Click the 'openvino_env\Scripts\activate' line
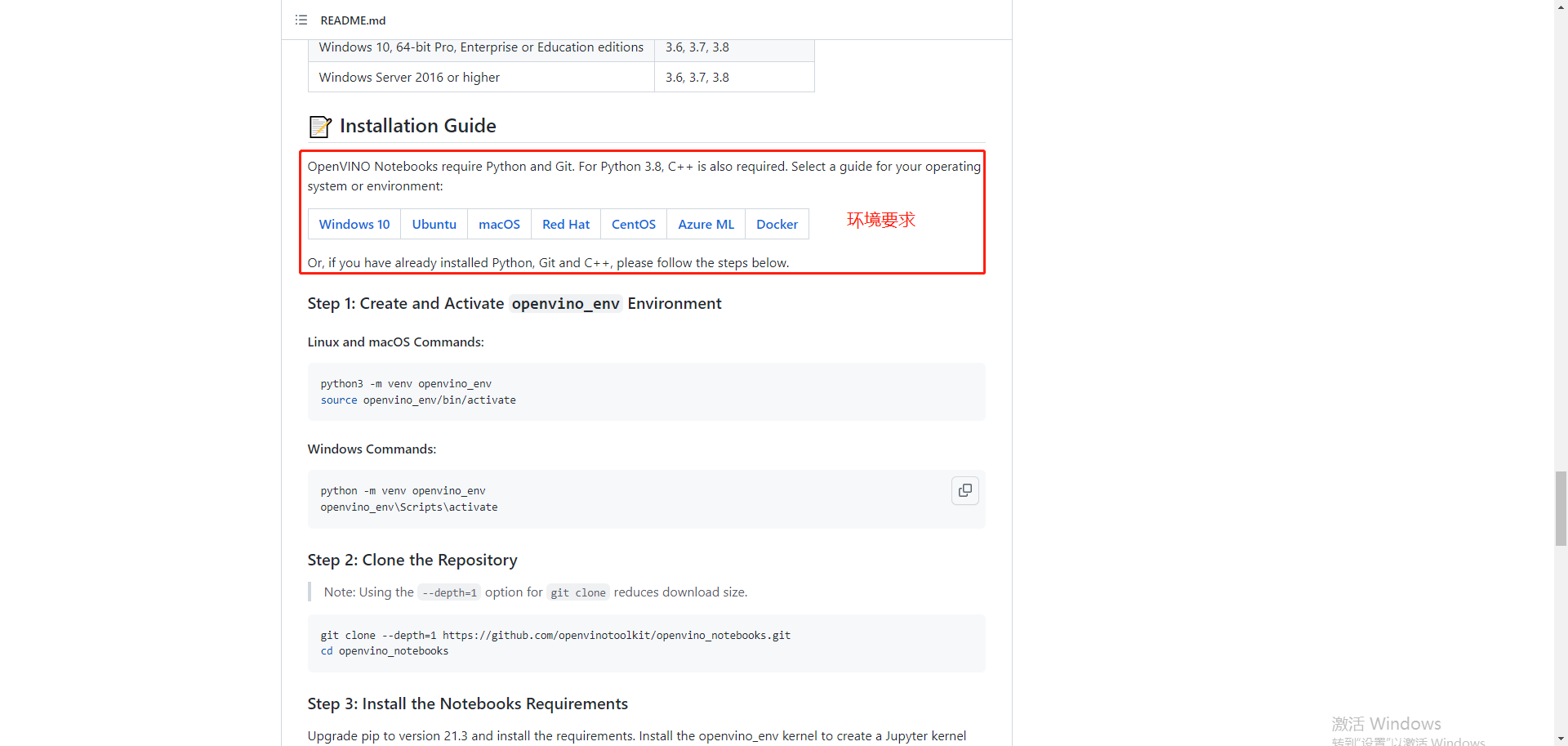 (x=409, y=507)
